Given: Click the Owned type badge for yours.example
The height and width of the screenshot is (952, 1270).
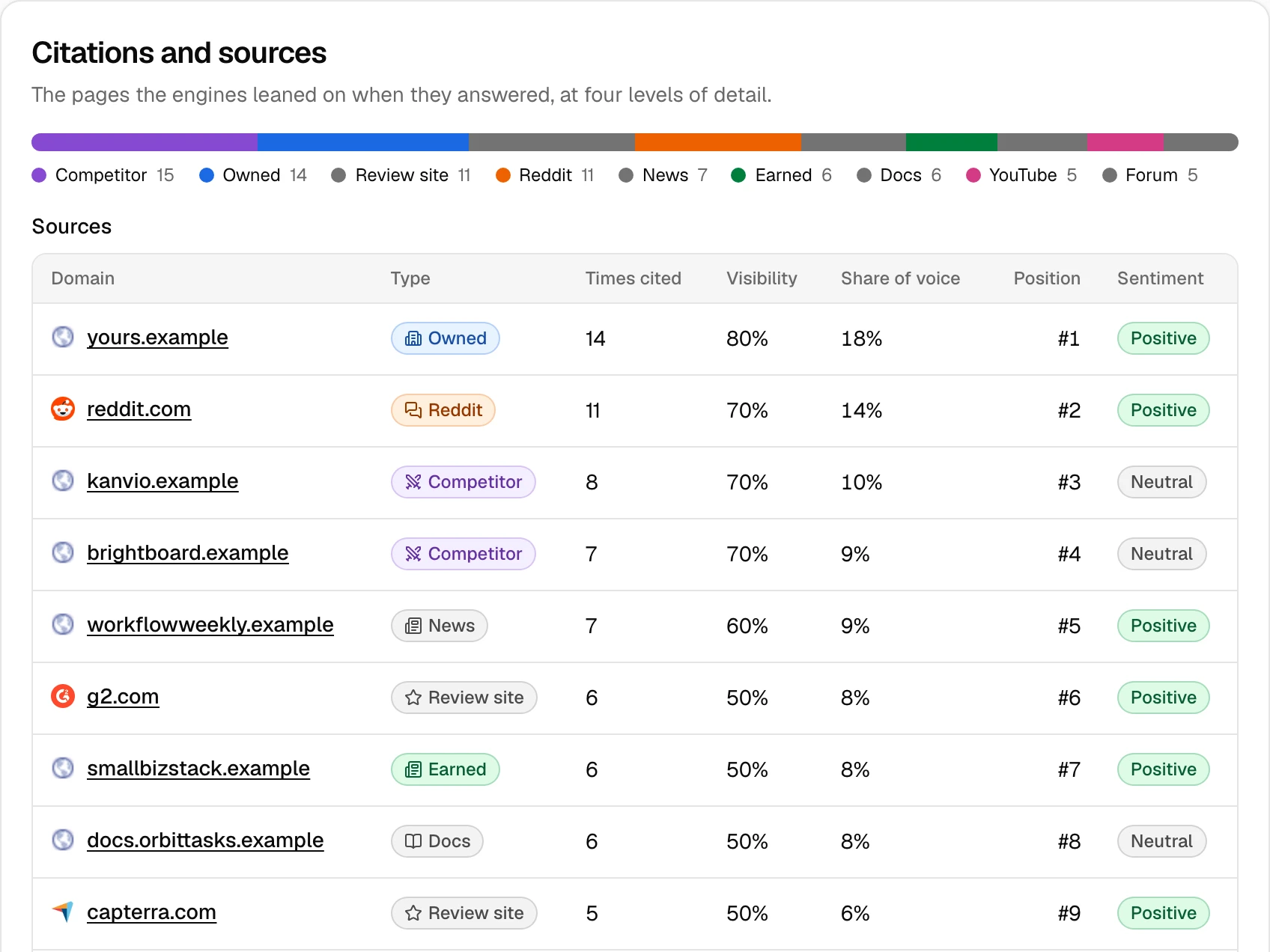Looking at the screenshot, I should click(x=446, y=338).
